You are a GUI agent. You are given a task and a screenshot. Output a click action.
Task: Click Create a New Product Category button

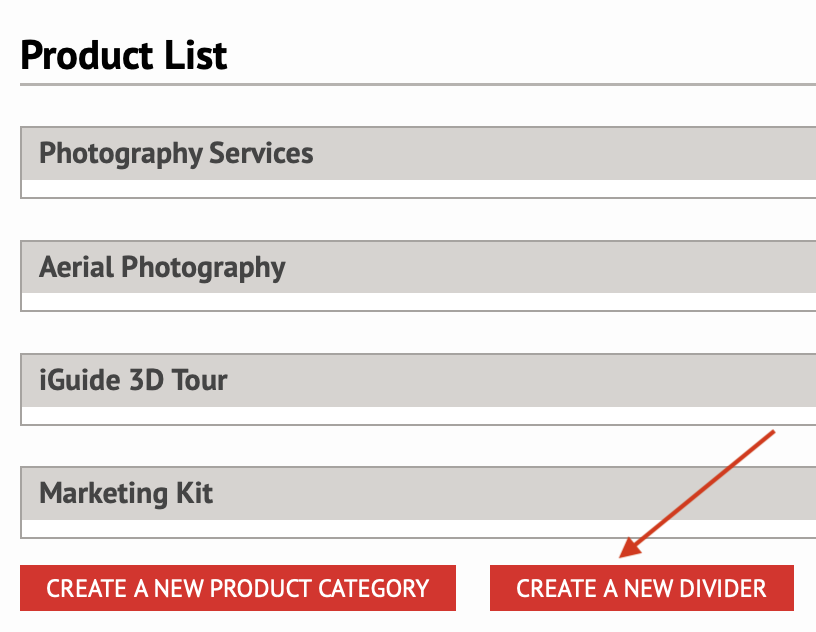pyautogui.click(x=238, y=588)
